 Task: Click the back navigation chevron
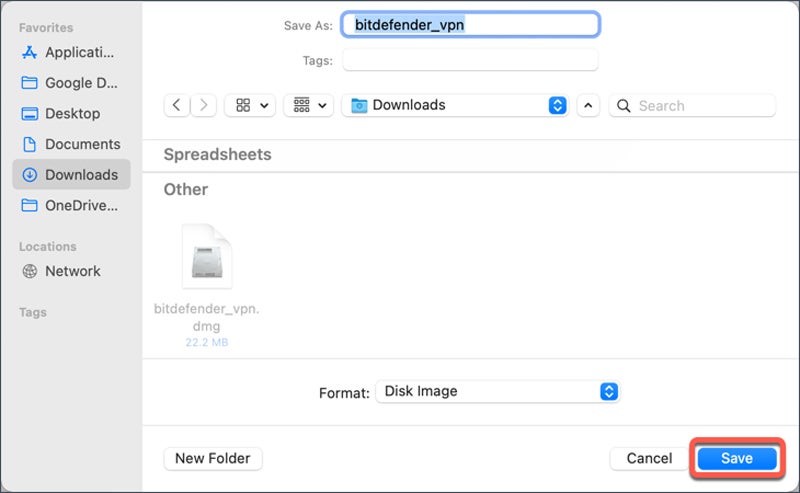coord(177,105)
